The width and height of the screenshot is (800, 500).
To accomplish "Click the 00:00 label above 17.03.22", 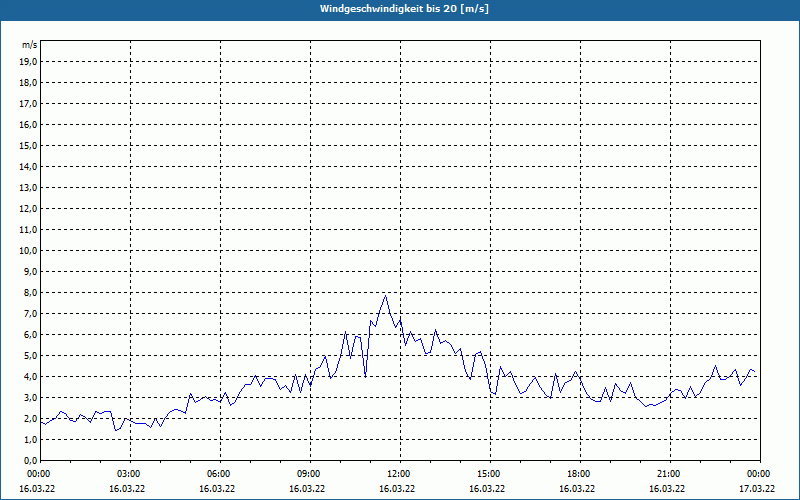I will tap(760, 474).
